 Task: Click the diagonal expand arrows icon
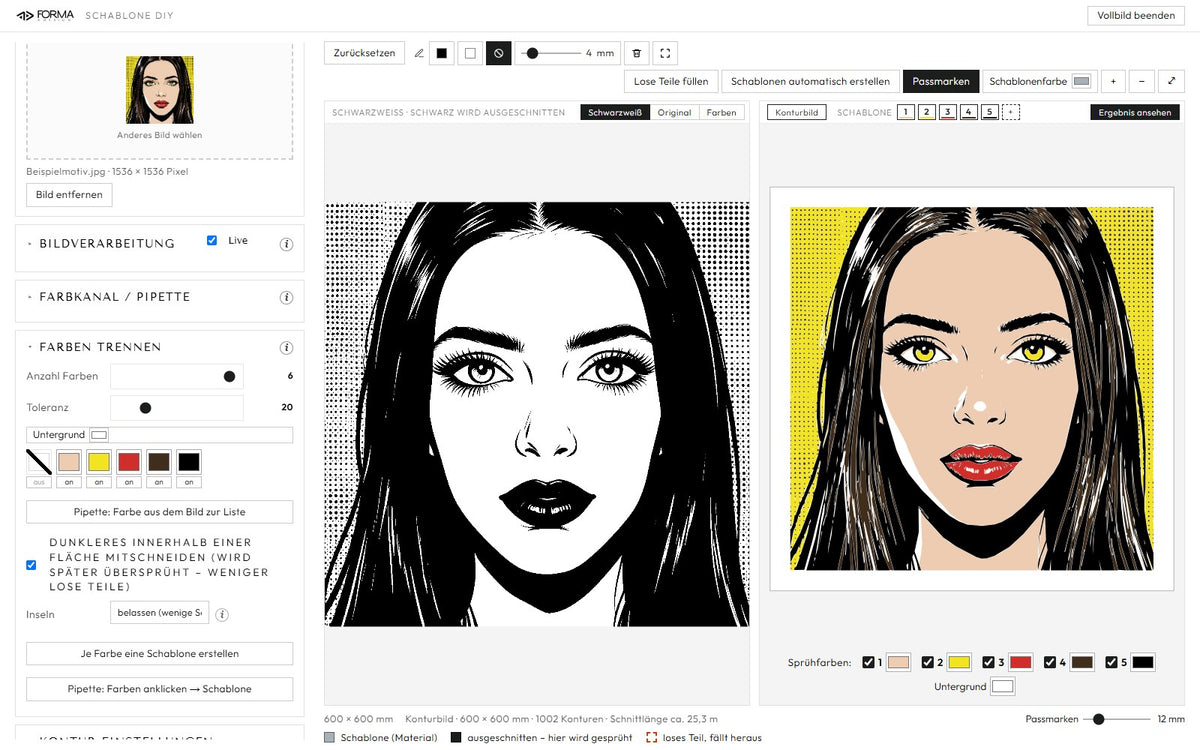[1171, 81]
